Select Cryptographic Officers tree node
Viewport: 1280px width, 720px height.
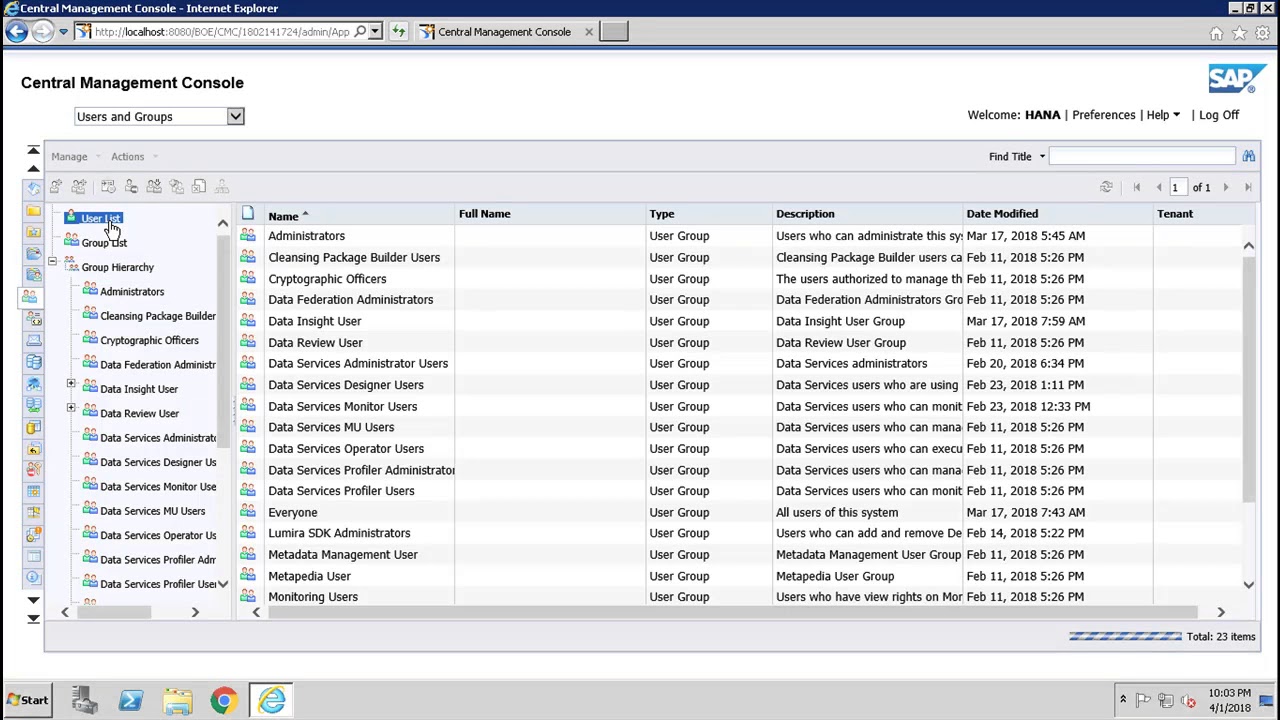(x=149, y=341)
